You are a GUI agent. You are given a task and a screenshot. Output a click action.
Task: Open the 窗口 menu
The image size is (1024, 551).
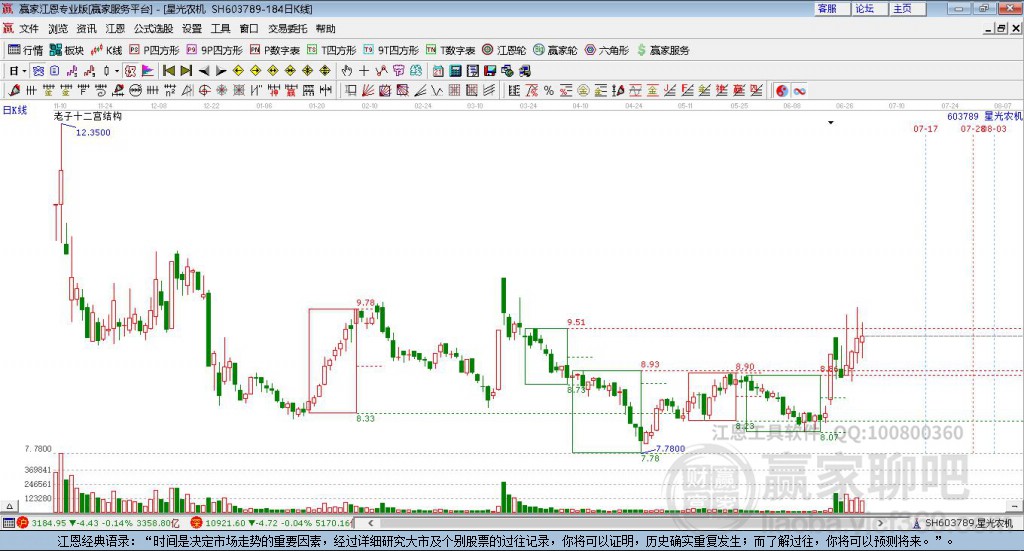249,29
